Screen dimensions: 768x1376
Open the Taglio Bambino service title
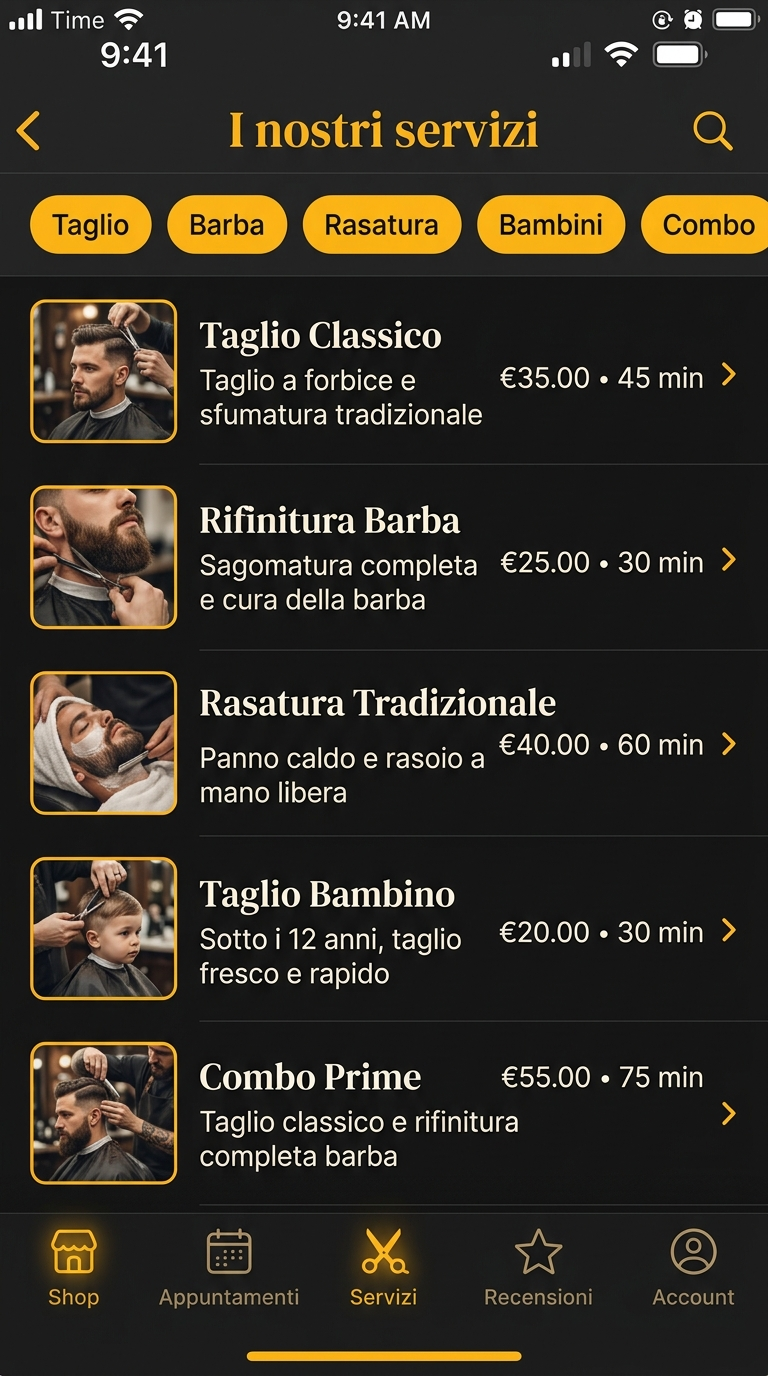coord(327,894)
